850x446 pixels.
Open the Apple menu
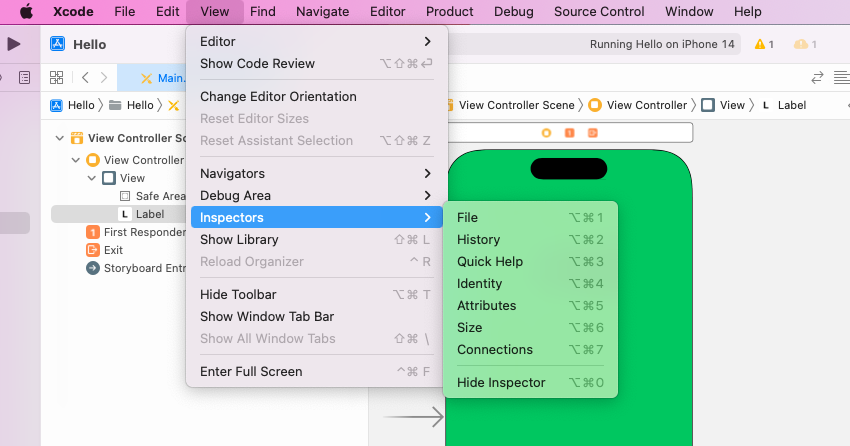(26, 11)
